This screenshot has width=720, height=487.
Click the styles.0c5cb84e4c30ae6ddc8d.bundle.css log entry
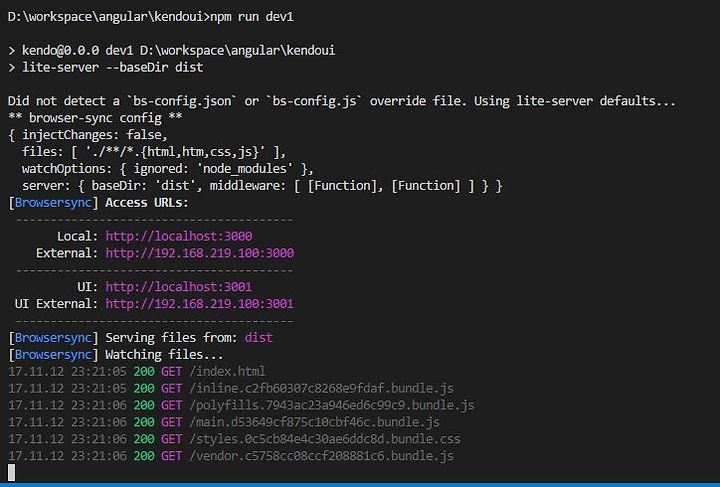(234, 439)
